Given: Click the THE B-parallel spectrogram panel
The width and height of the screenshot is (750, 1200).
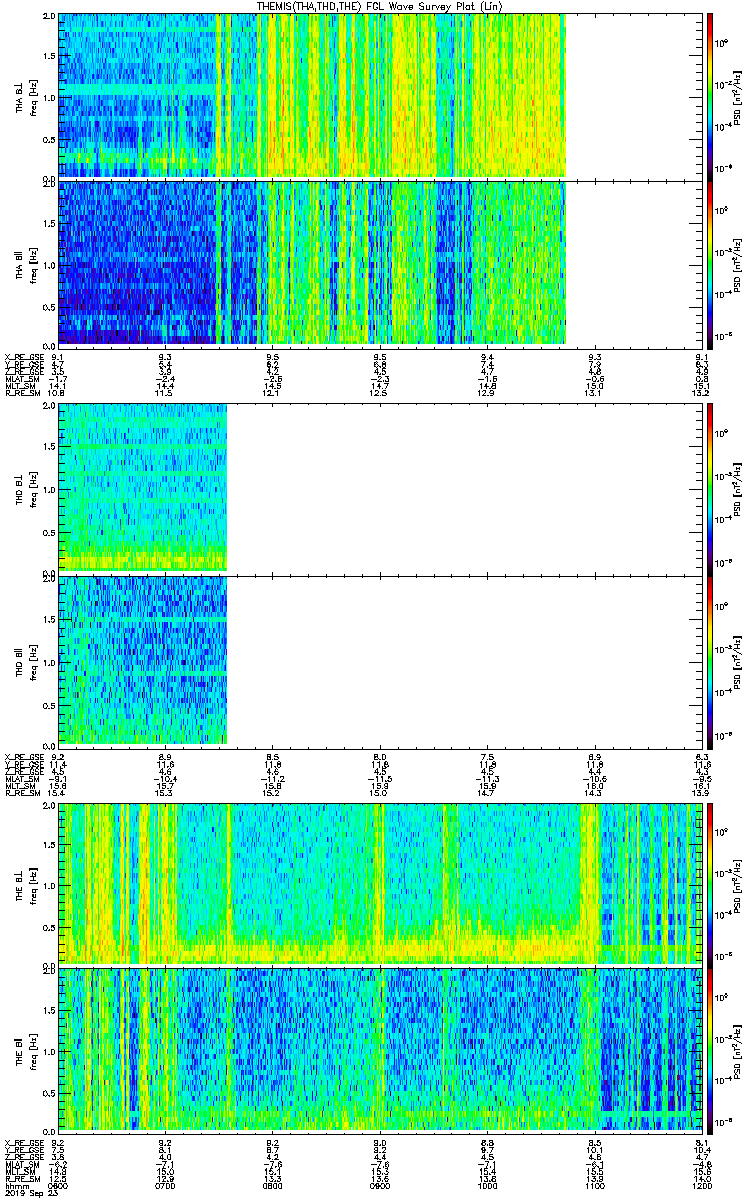Looking at the screenshot, I should coord(380,1050).
